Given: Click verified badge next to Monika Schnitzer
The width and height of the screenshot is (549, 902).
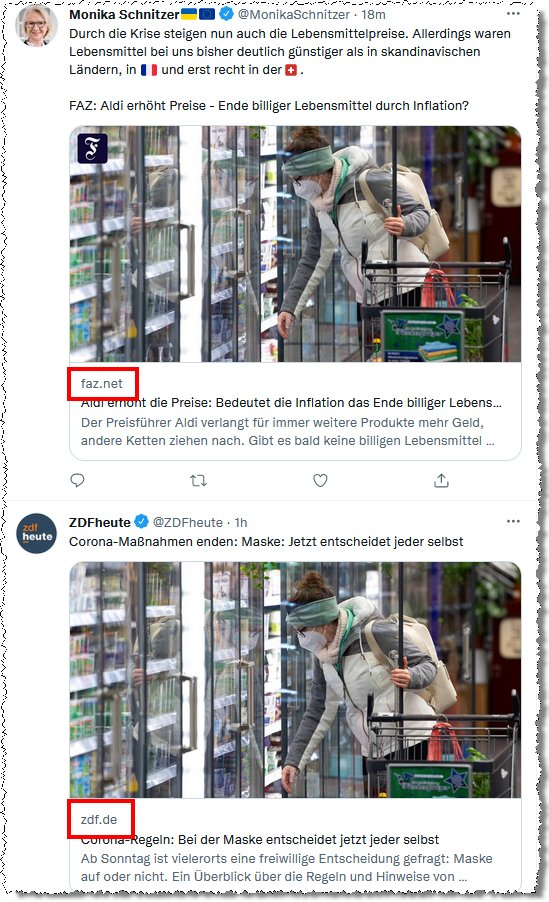Looking at the screenshot, I should coord(227,14).
